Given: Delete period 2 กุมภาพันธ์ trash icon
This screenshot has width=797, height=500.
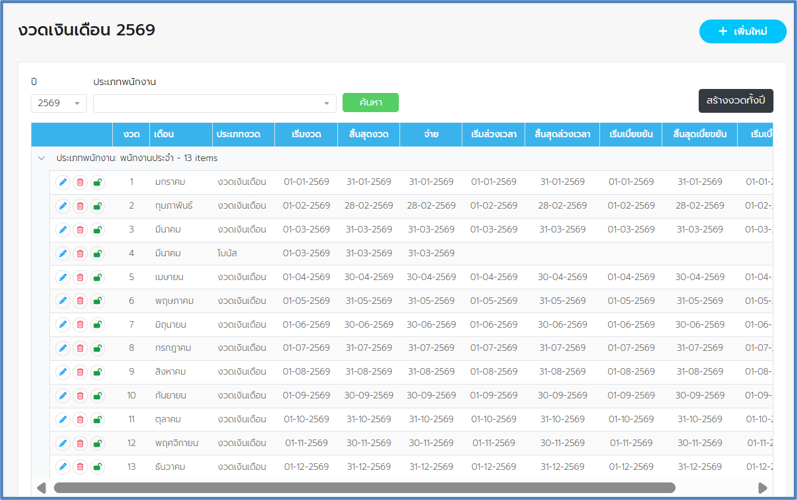Looking at the screenshot, I should [x=80, y=206].
